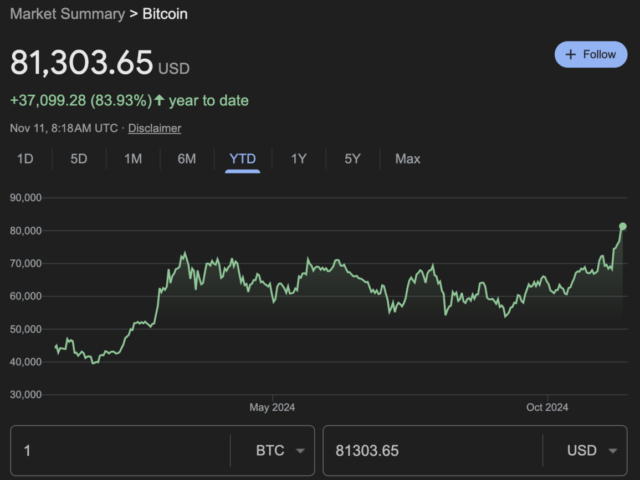Switch to the 1M range tab
The width and height of the screenshot is (640, 480).
point(133,159)
